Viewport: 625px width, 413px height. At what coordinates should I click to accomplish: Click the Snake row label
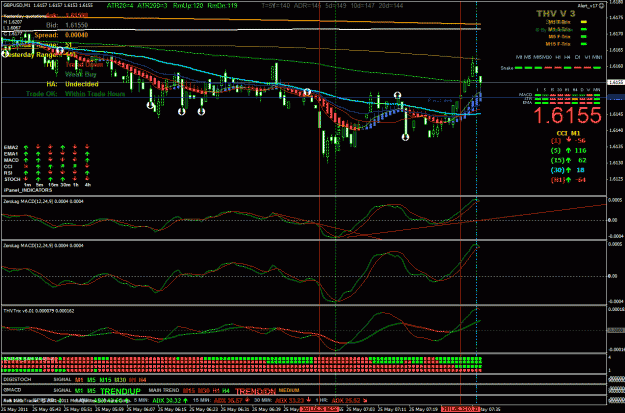(x=506, y=68)
